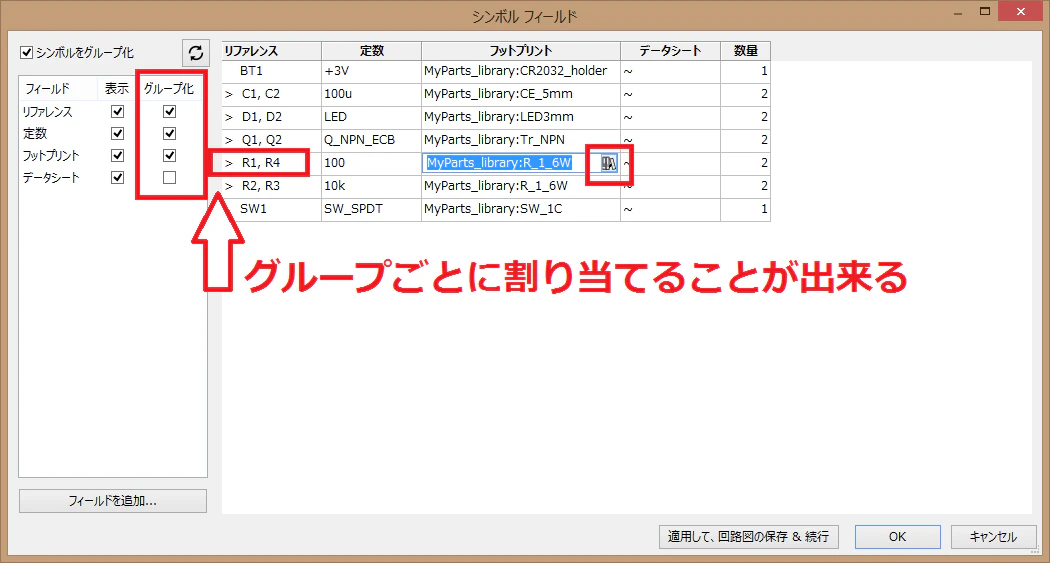
Task: Confirm with the OK button
Action: point(897,536)
